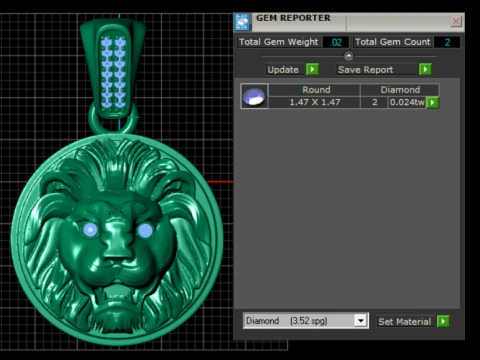The height and width of the screenshot is (360, 480).
Task: Click the Set Material button label
Action: coord(405,322)
